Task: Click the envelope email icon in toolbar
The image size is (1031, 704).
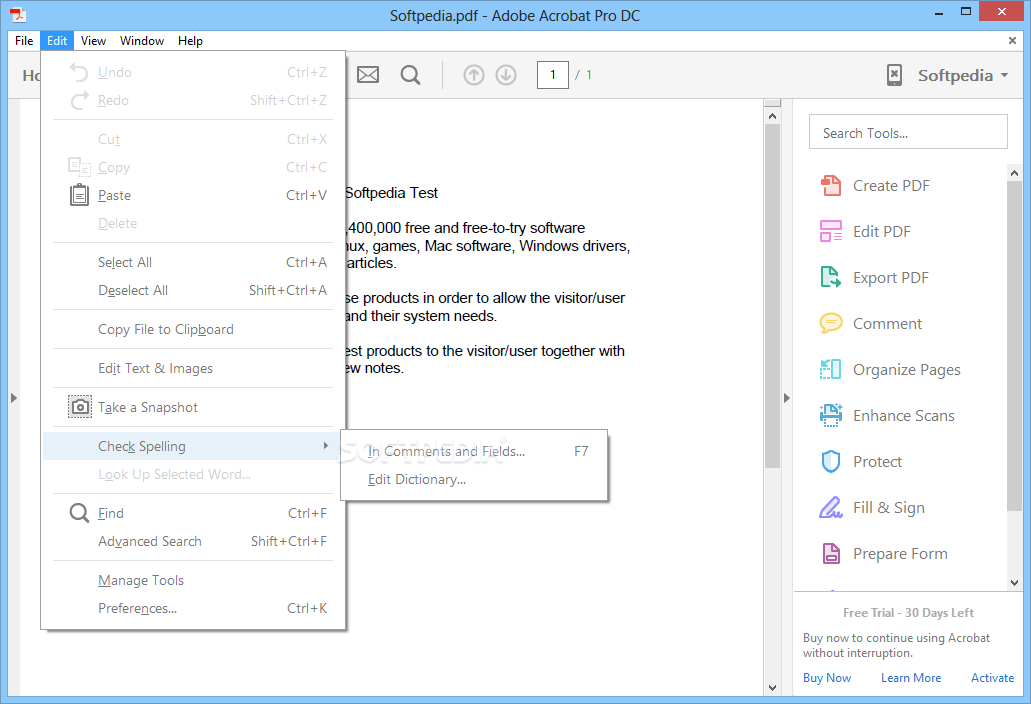Action: point(368,75)
